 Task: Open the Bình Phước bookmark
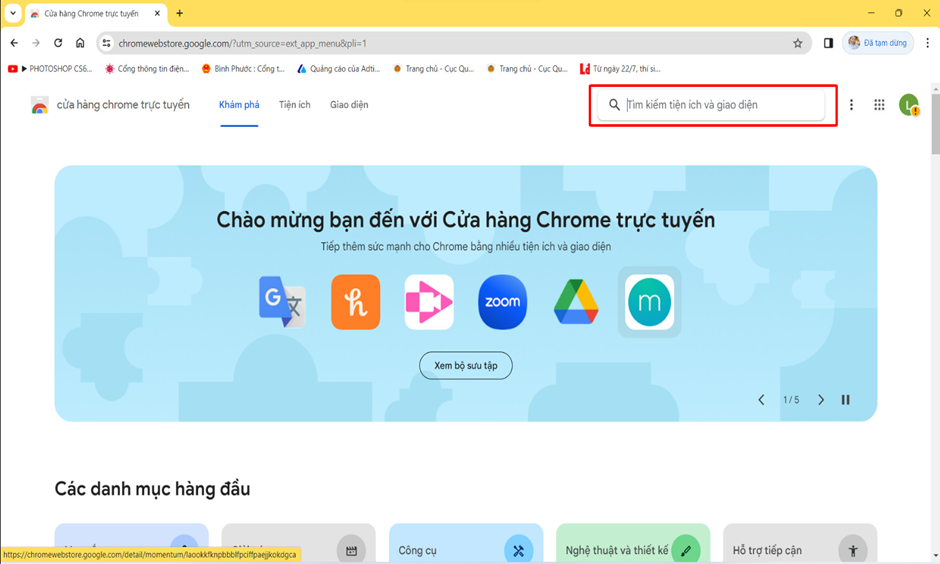tap(243, 69)
